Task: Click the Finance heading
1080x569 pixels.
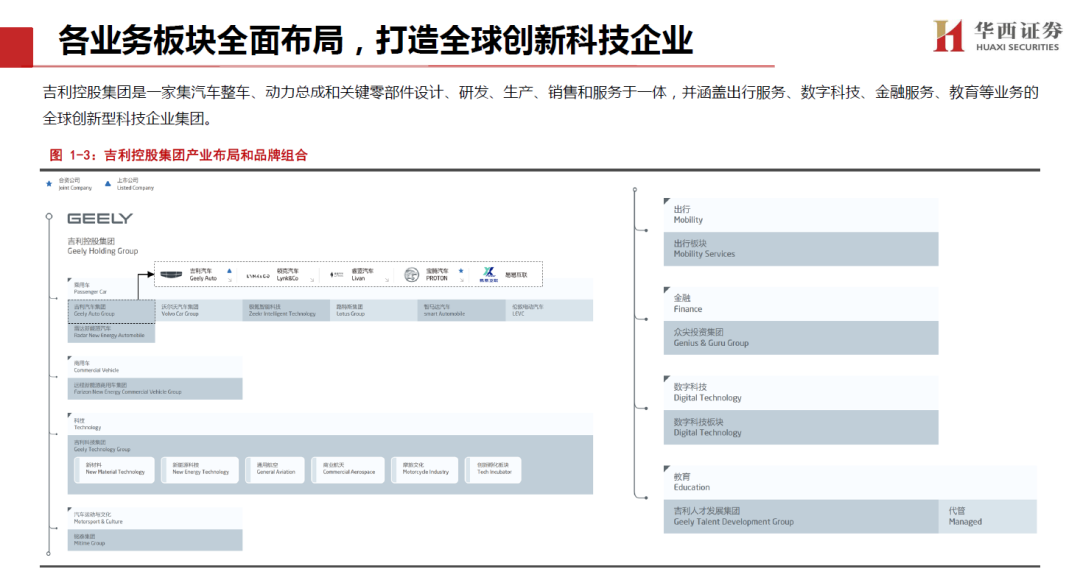Action: point(687,303)
